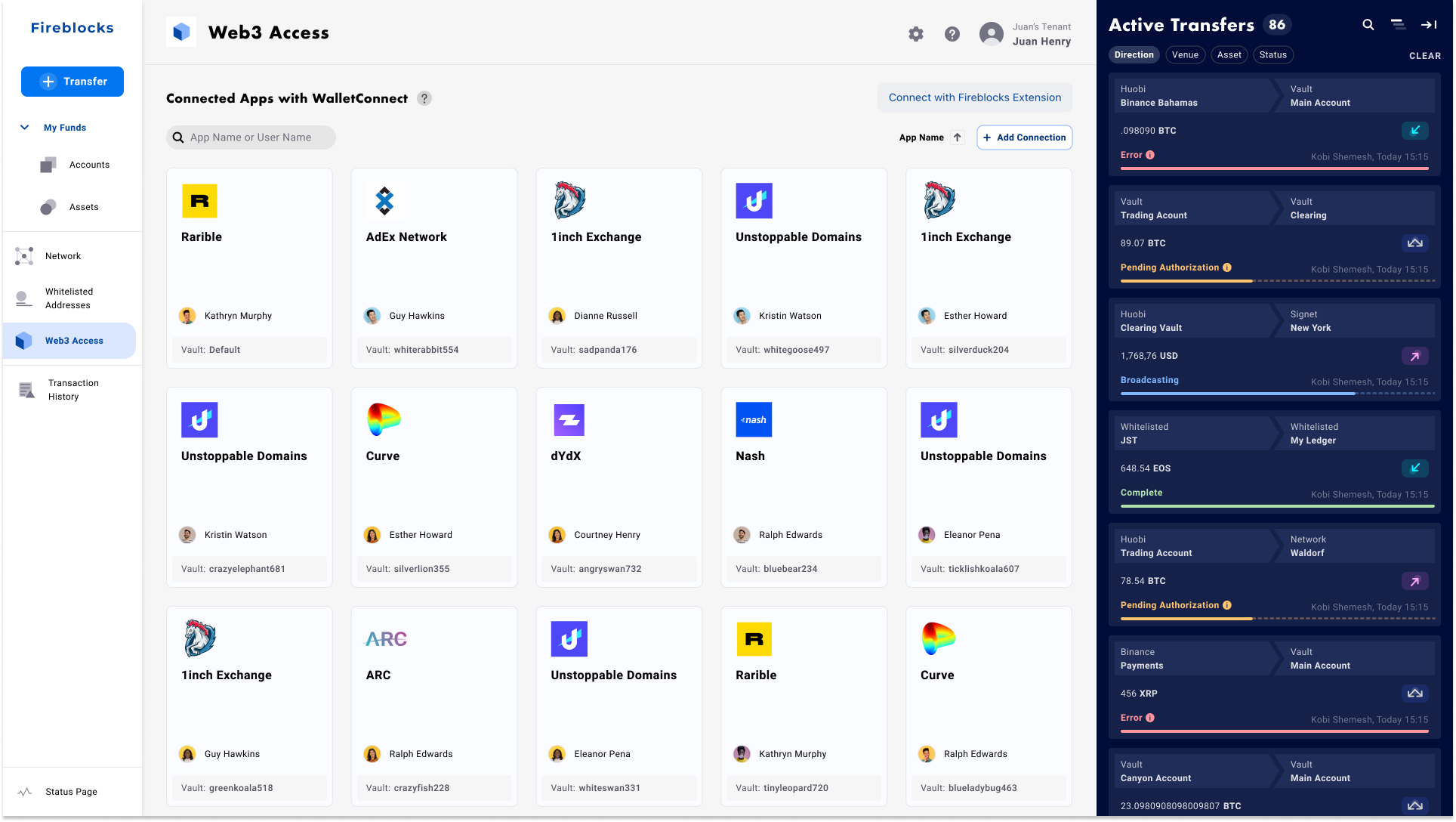
Task: Go to Accounts in sidebar
Action: pyautogui.click(x=89, y=165)
